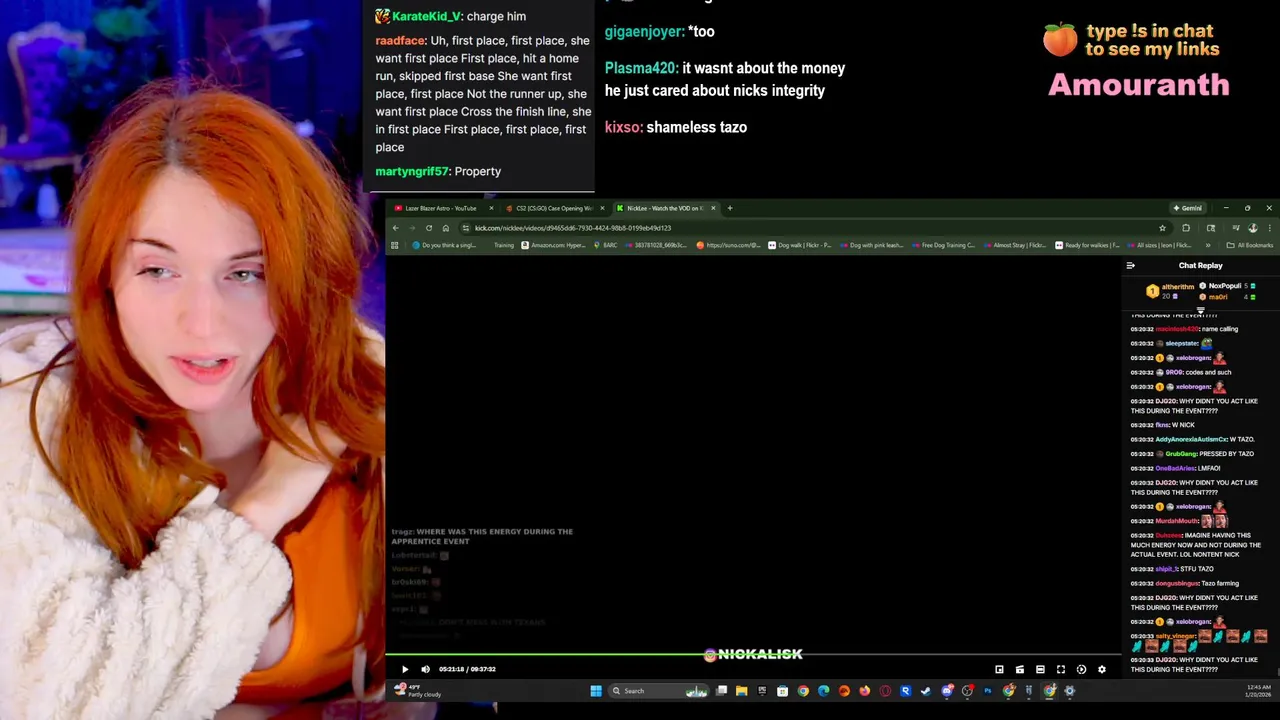Go back in the browser
Viewport: 1280px width, 720px height.
tap(395, 228)
